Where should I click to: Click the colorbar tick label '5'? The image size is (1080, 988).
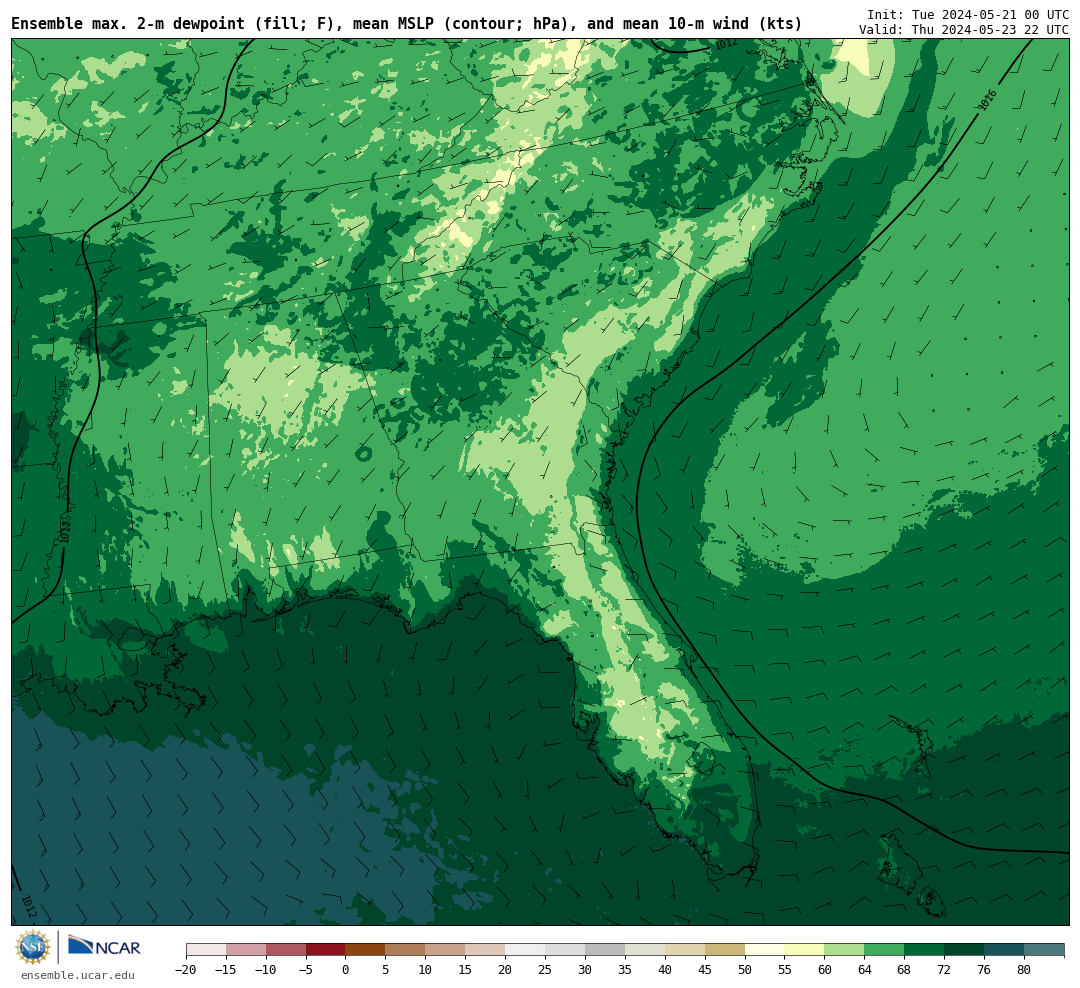[x=386, y=970]
